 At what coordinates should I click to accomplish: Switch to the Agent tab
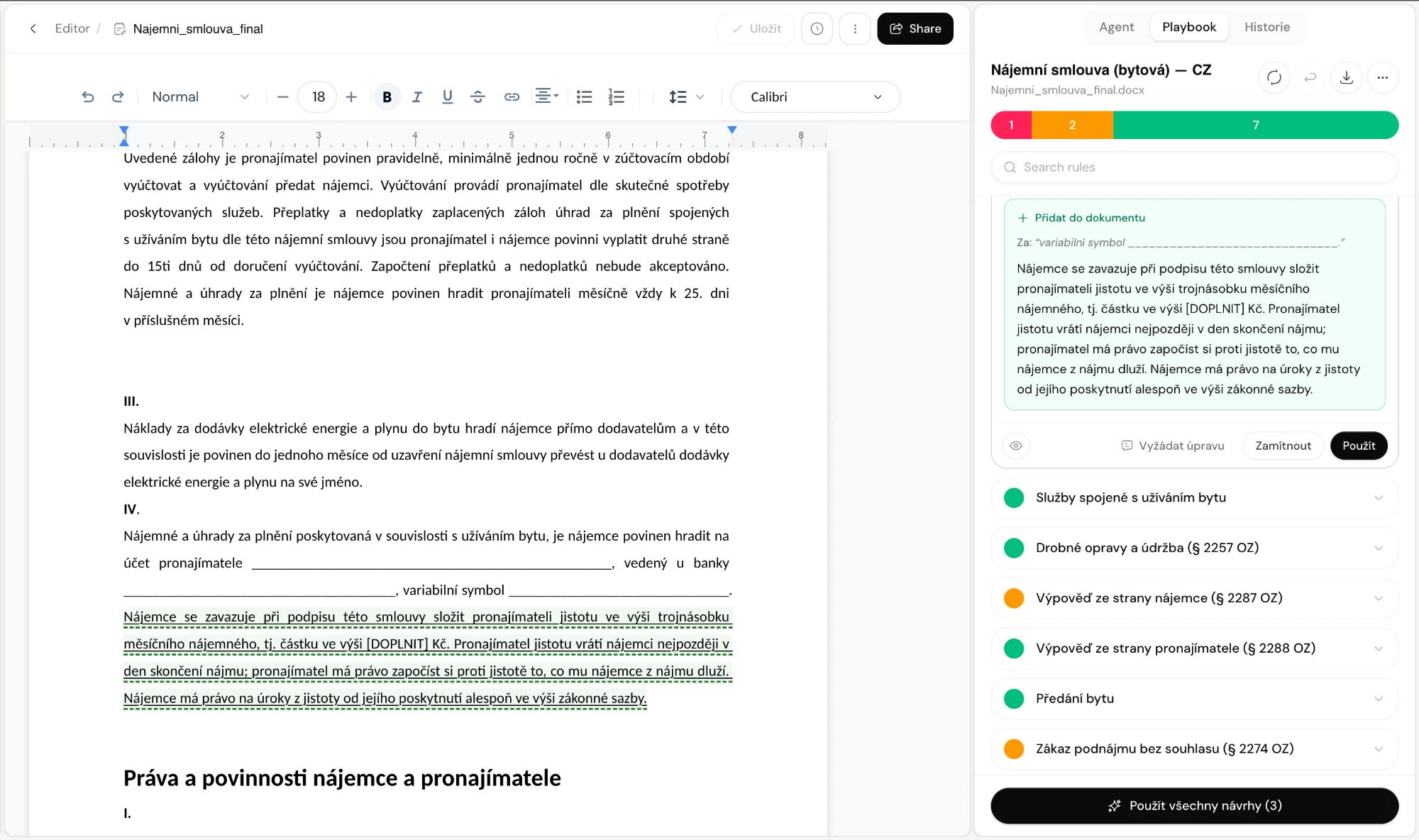pos(1116,27)
